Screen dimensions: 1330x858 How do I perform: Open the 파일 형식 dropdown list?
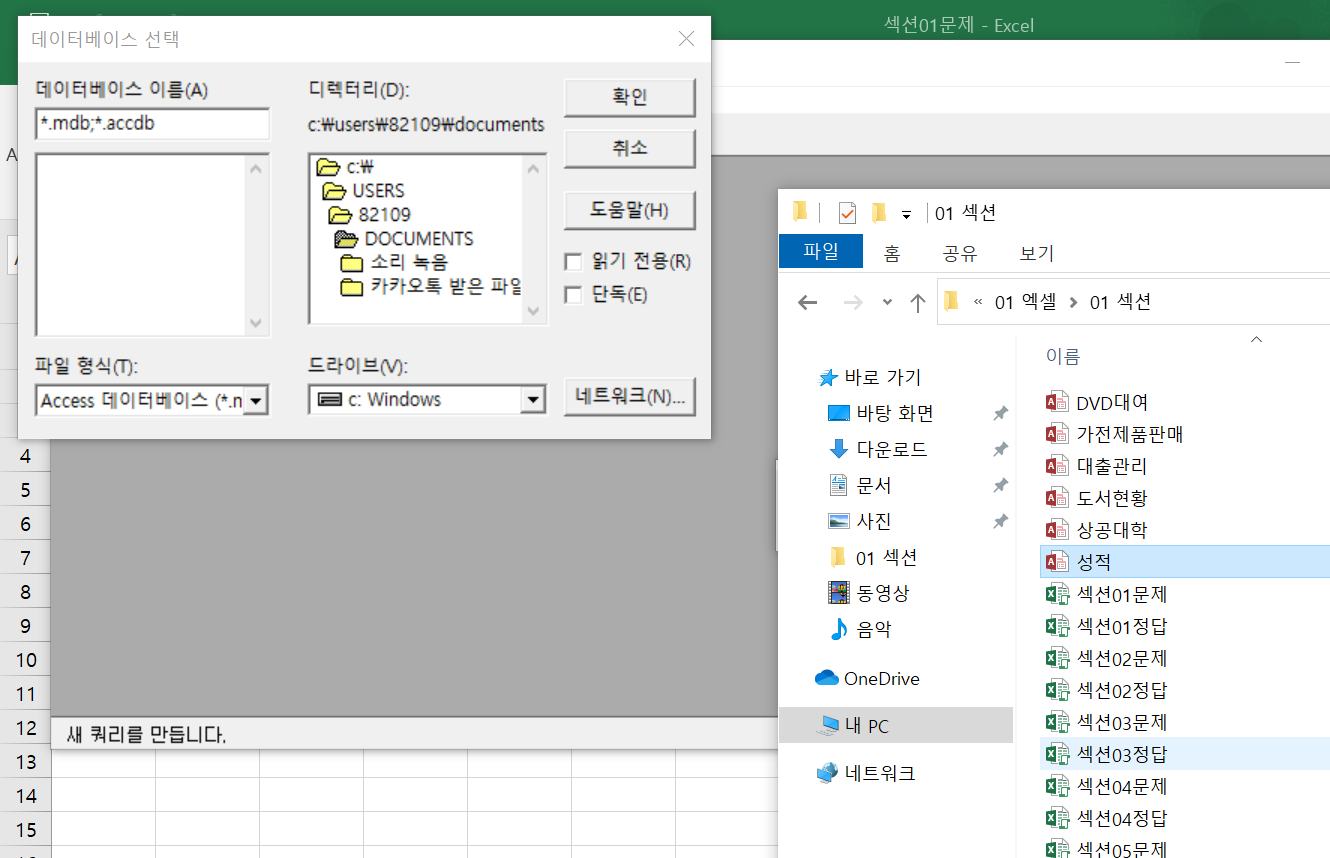(256, 401)
